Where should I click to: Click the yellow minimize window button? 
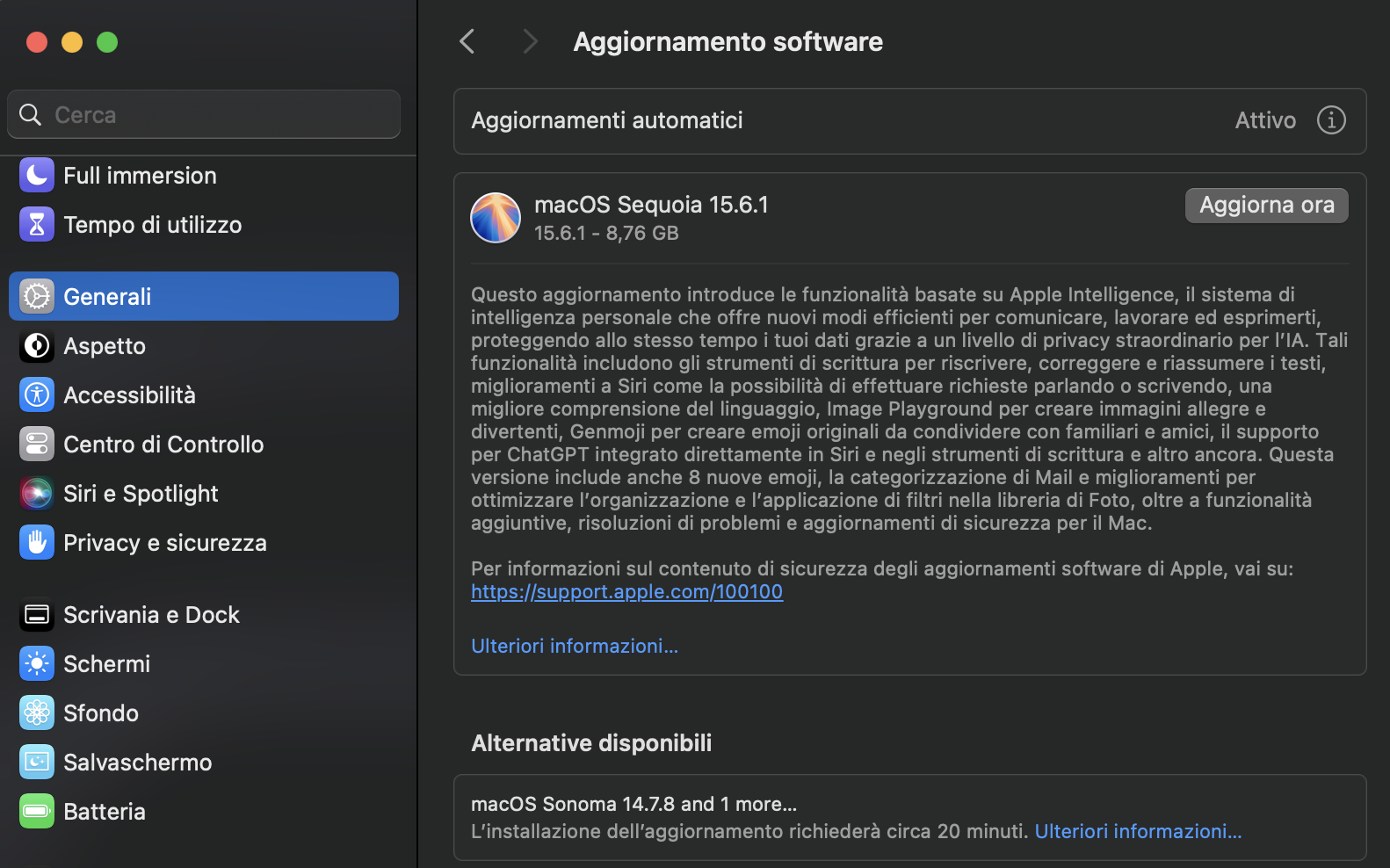tap(72, 42)
